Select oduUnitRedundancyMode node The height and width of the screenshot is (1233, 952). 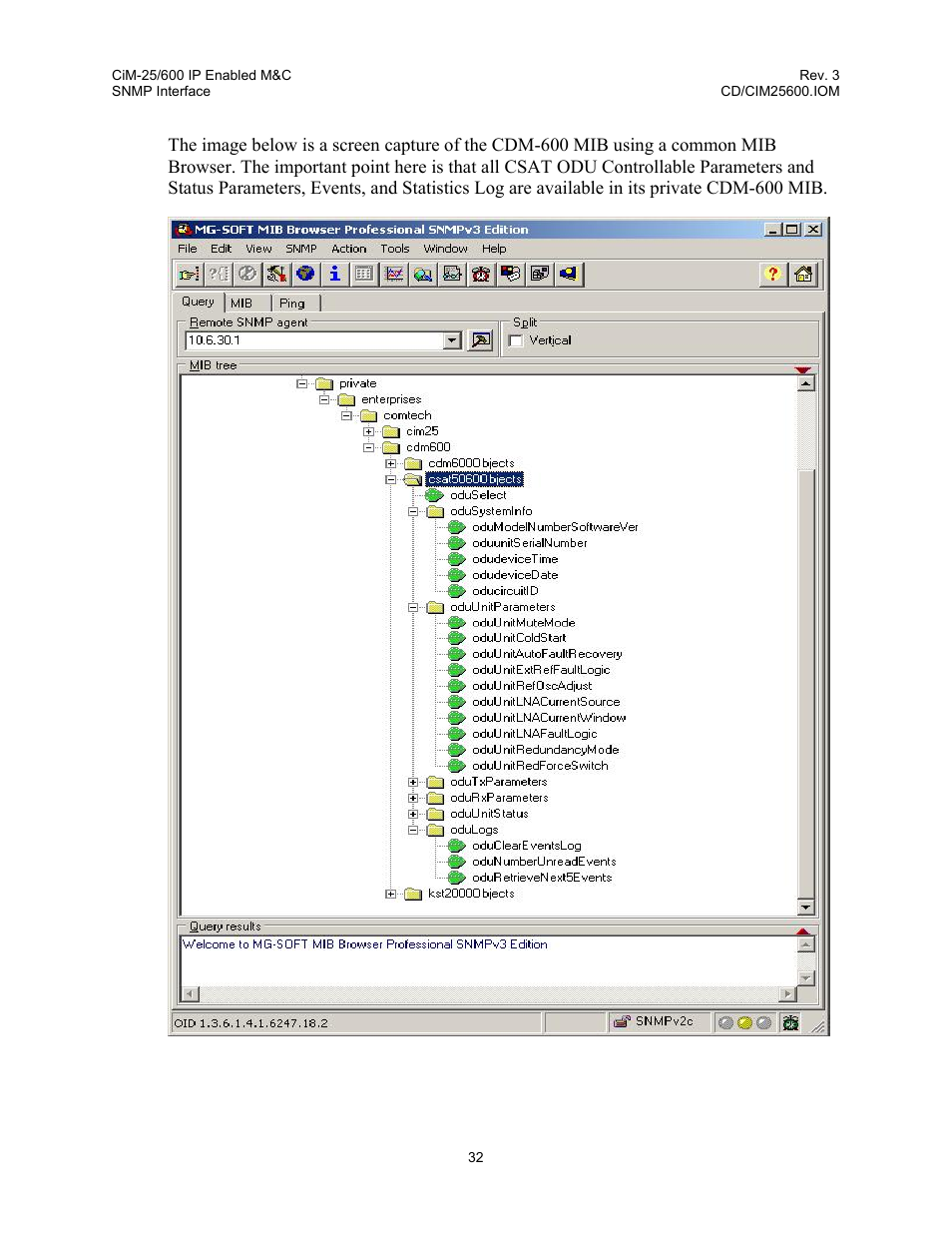coord(545,750)
